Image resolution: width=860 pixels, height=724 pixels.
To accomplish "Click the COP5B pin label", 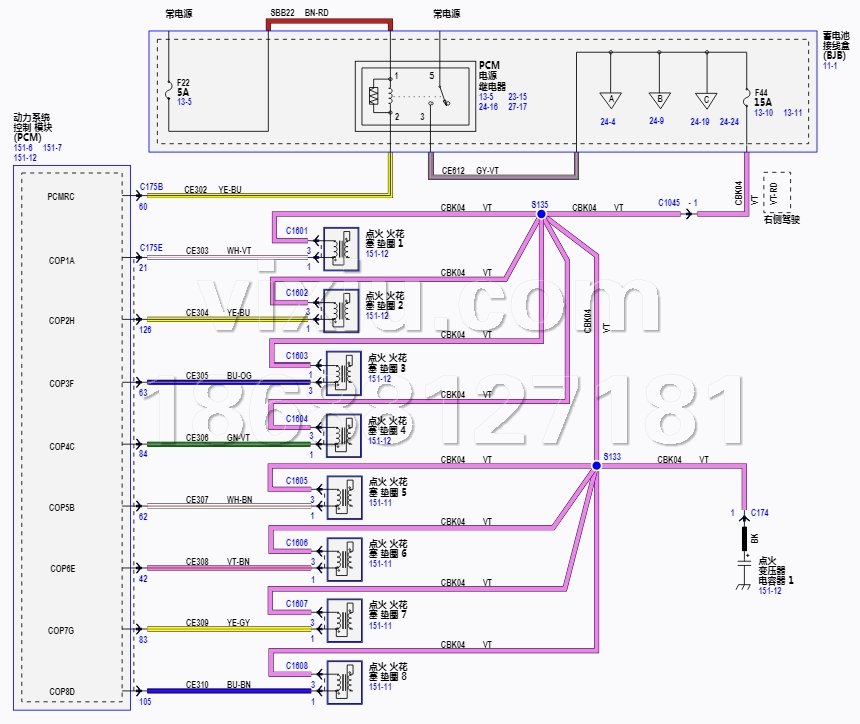I will pos(61,507).
